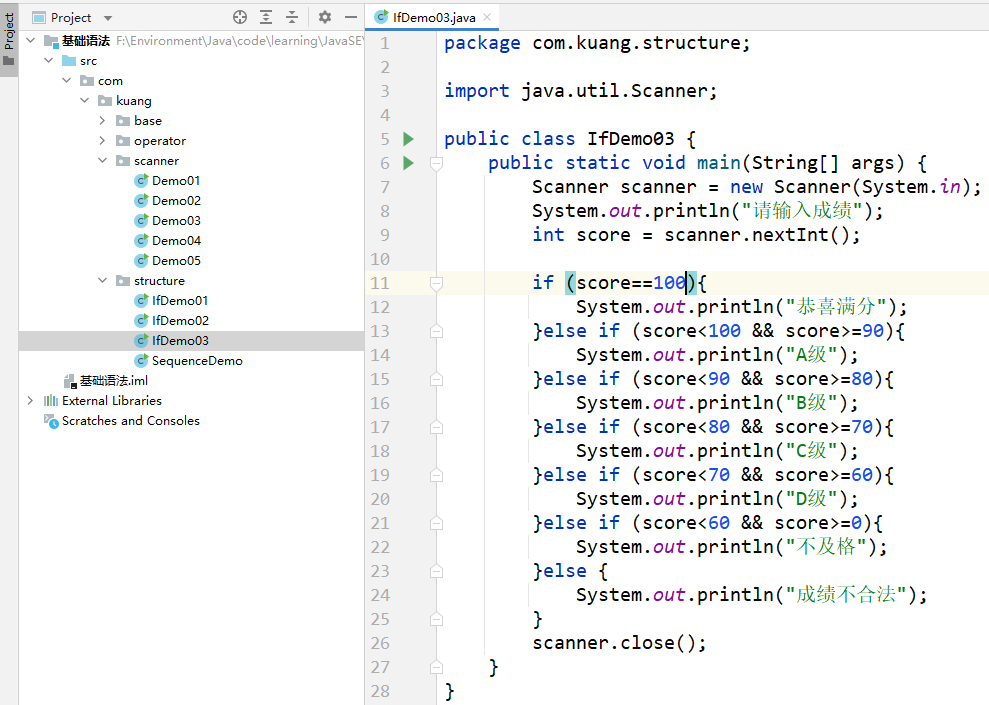The height and width of the screenshot is (705, 989).
Task: Collapse the 基础语法 project root node
Action: point(30,40)
